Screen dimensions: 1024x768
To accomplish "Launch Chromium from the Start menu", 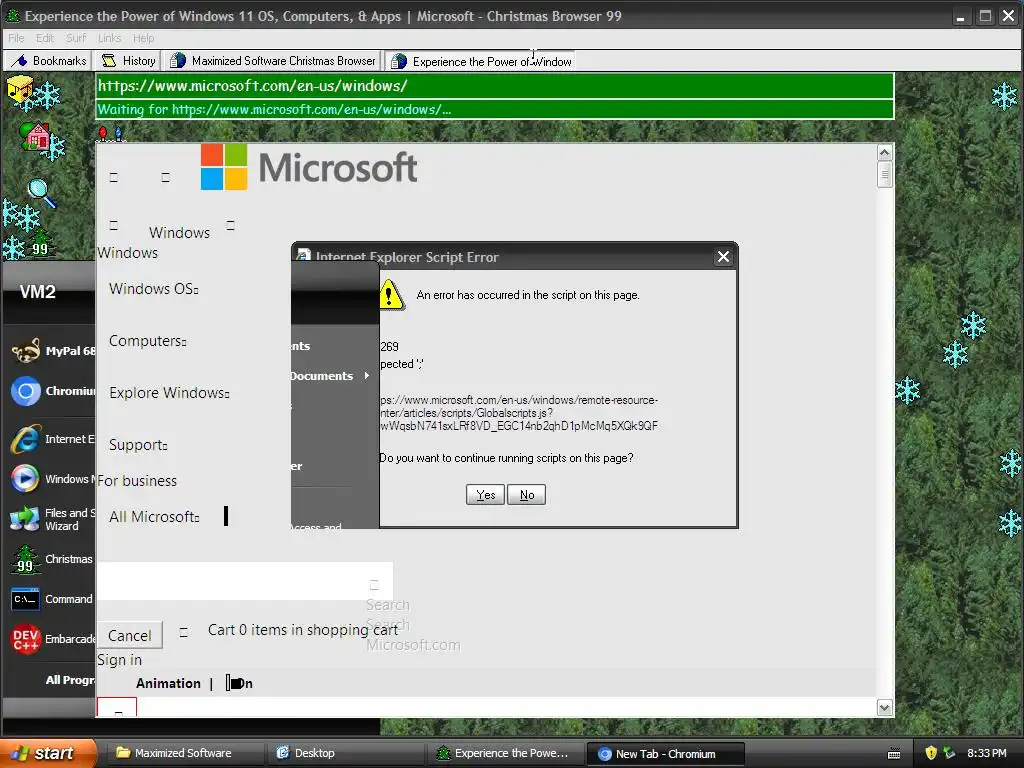I will tap(52, 391).
